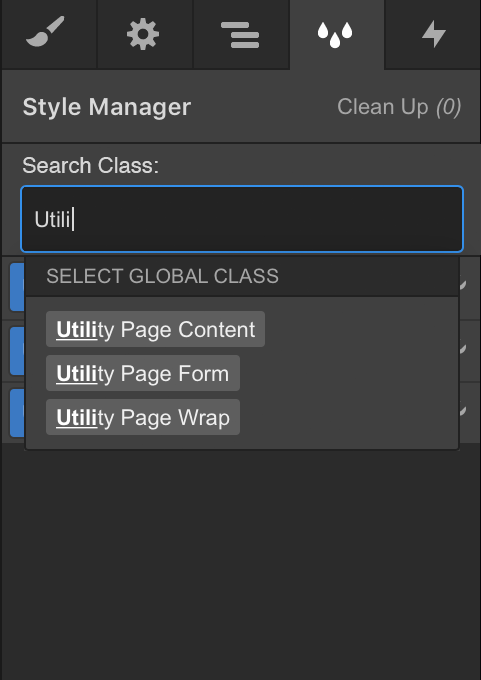This screenshot has width=481, height=680.
Task: Select Utility Page Content class suggestion
Action: (x=155, y=329)
